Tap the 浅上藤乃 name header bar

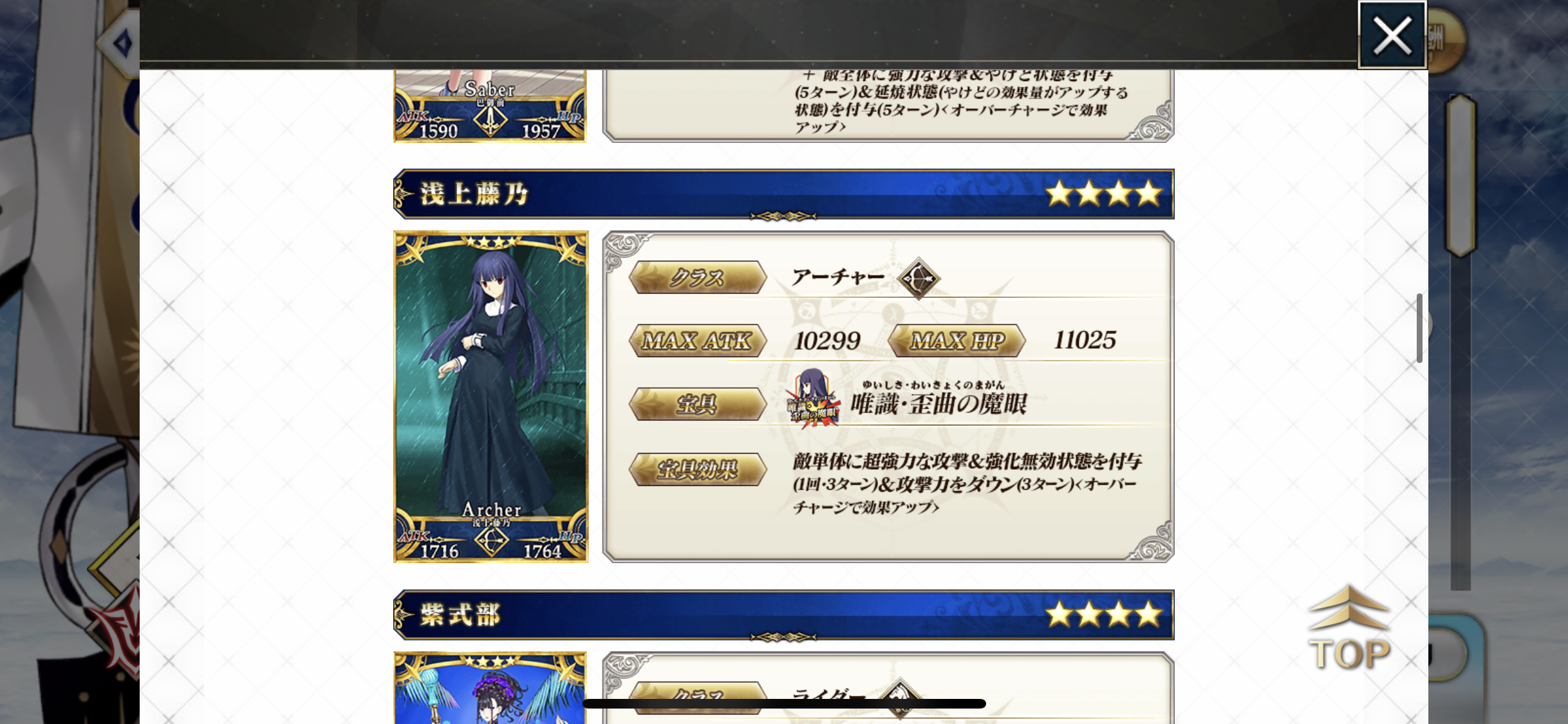(x=783, y=194)
